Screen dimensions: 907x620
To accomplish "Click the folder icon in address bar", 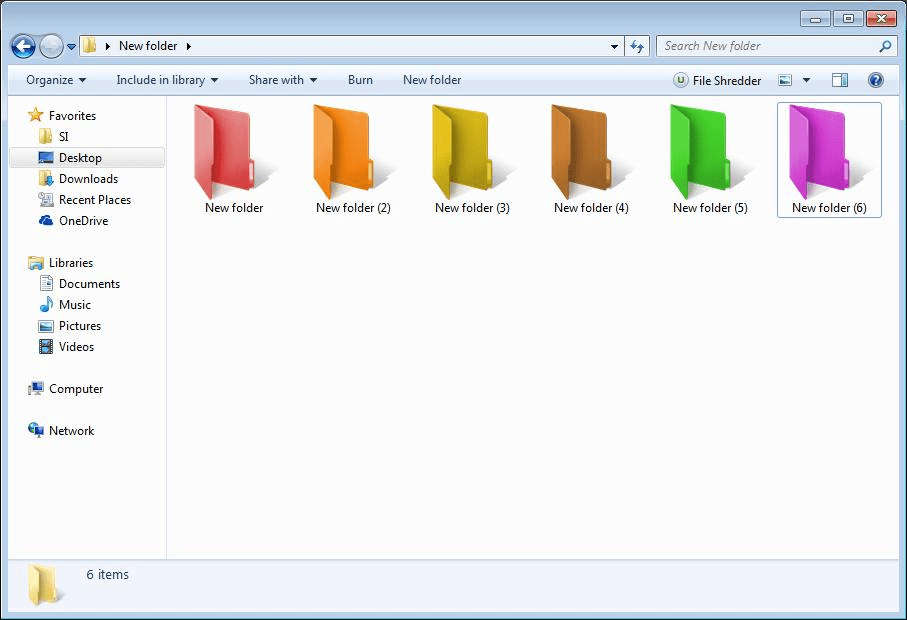I will coord(90,46).
